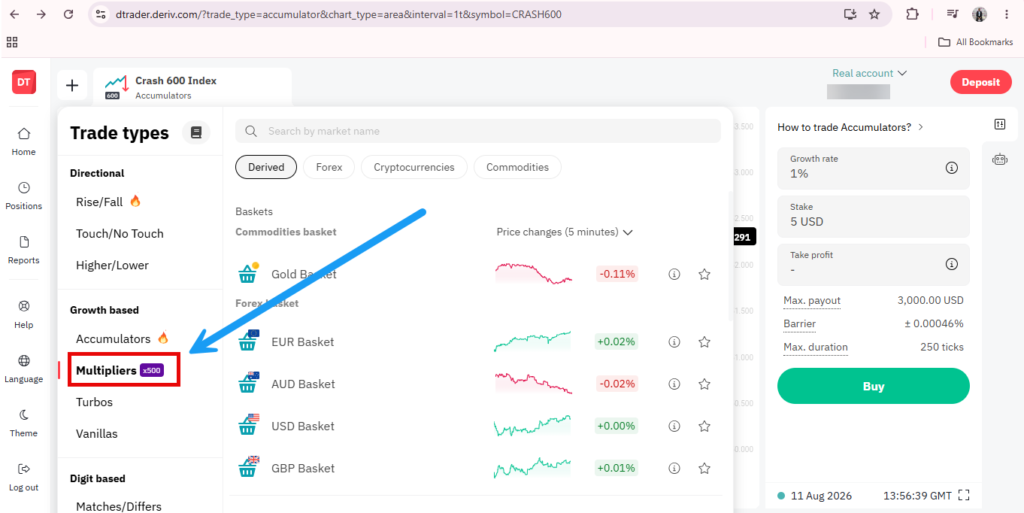
Task: Click the DT Deriv Trader logo
Action: click(x=24, y=82)
